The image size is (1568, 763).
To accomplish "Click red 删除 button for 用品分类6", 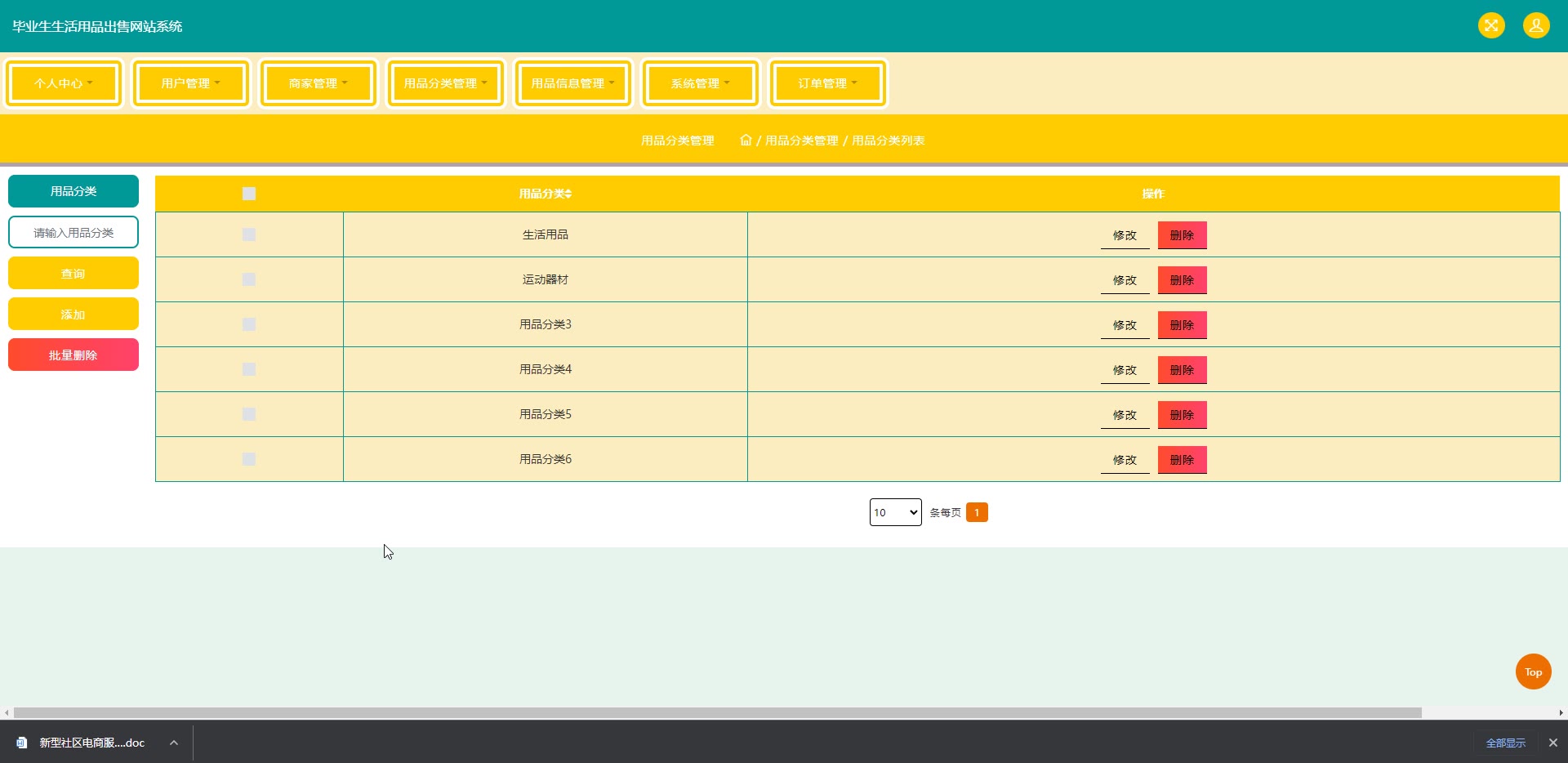I will point(1182,460).
